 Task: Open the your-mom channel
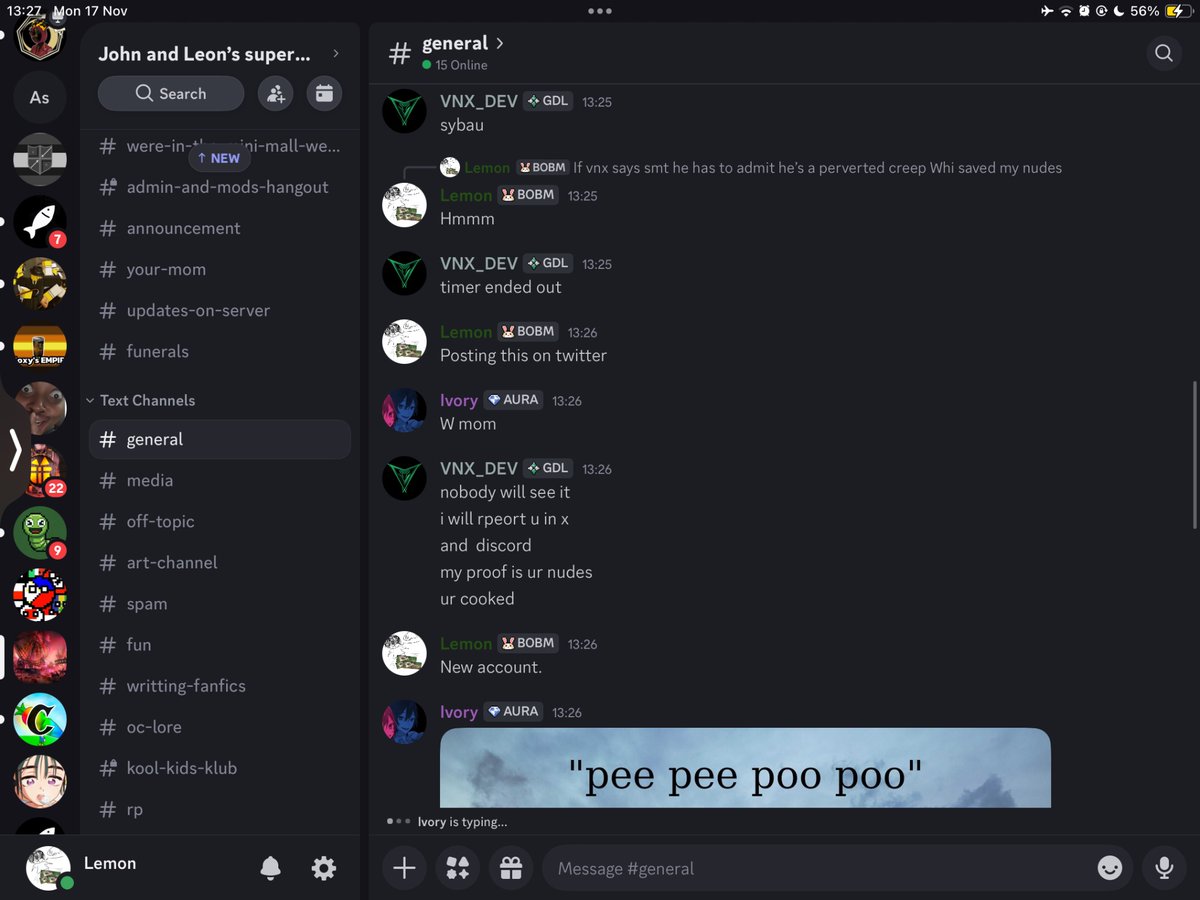[220, 269]
